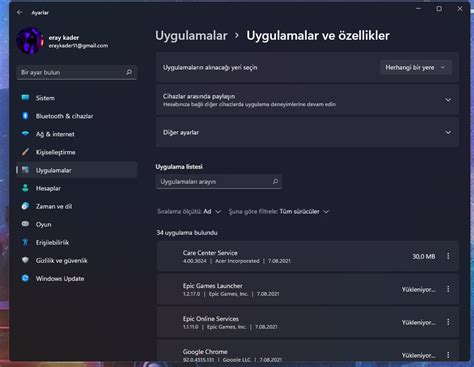Click the eraykader11@gmail.com account email

coord(78,46)
